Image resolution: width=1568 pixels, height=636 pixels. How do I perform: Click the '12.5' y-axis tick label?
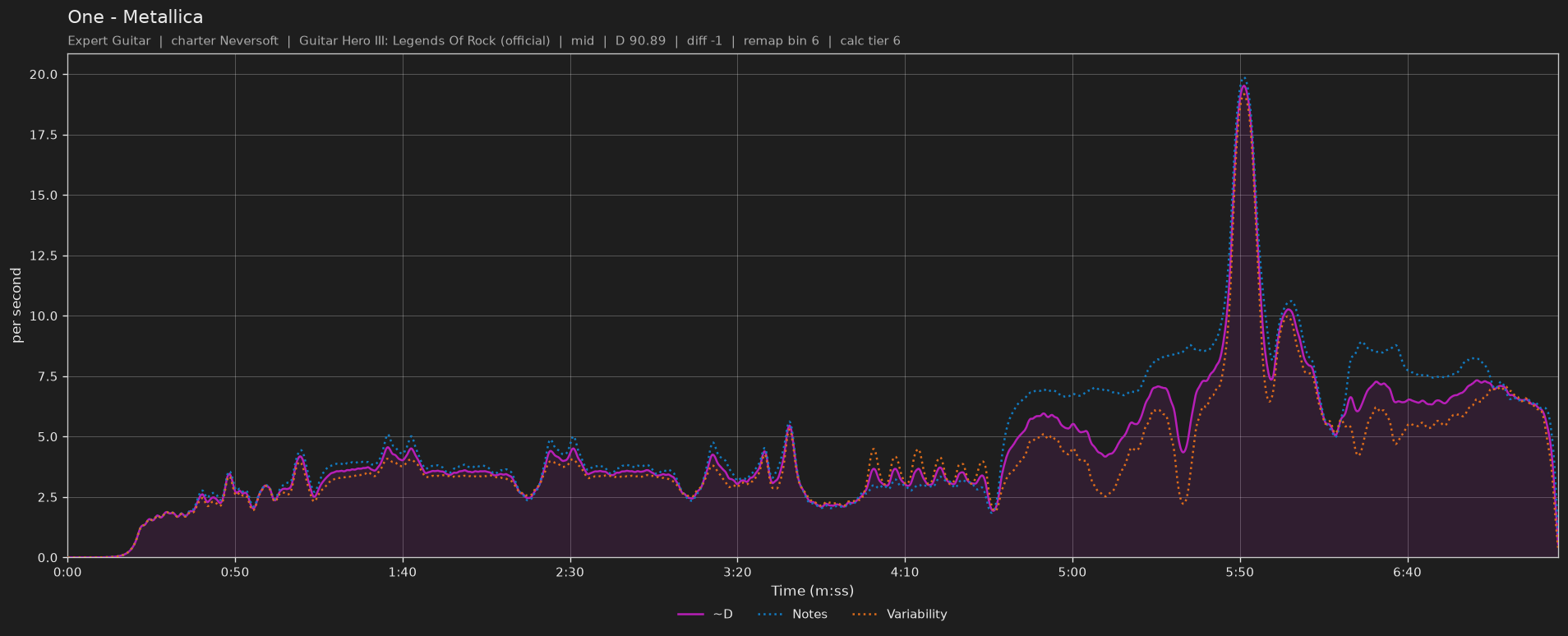pyautogui.click(x=43, y=256)
